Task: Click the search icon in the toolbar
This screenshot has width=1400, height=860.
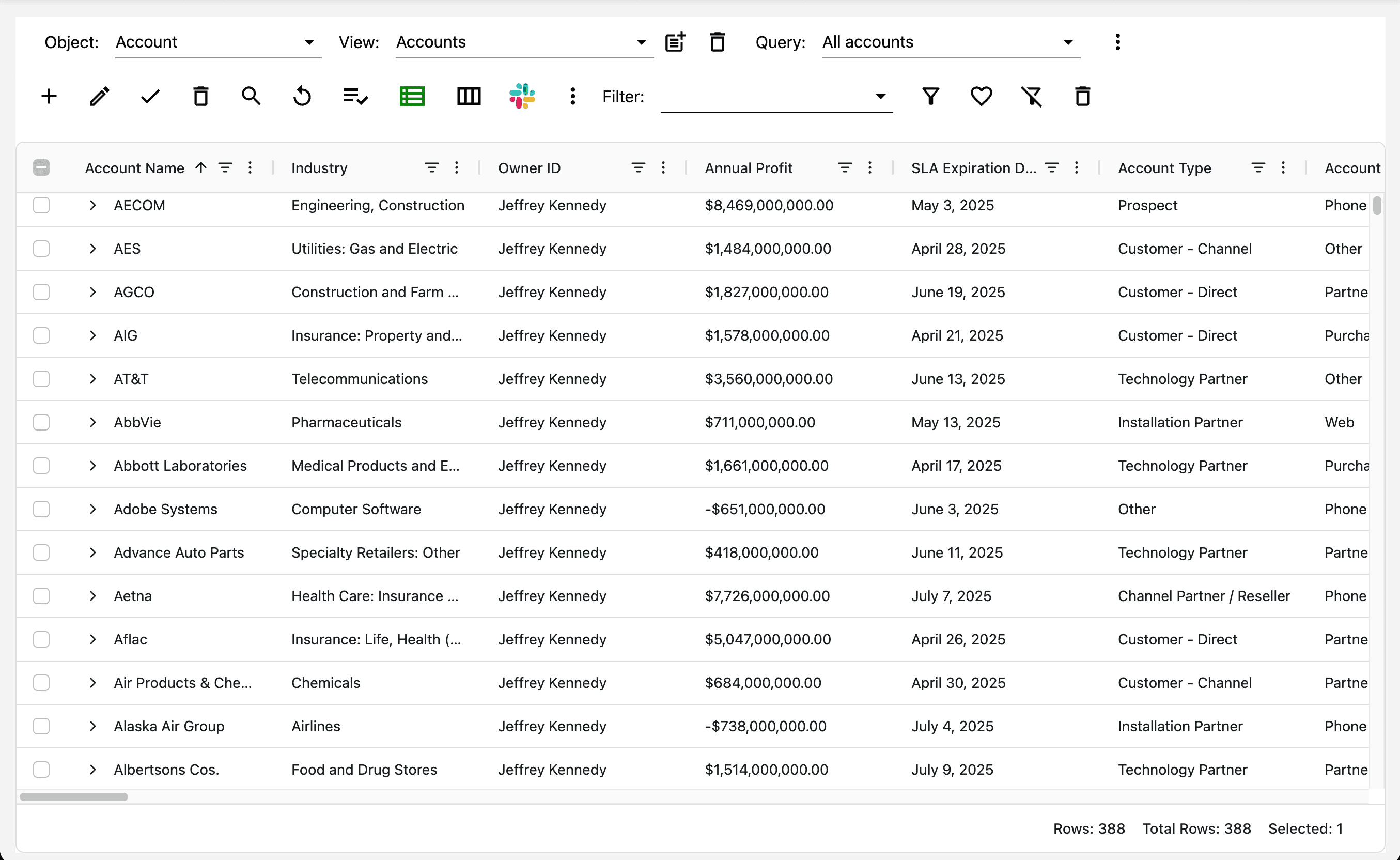Action: (251, 96)
